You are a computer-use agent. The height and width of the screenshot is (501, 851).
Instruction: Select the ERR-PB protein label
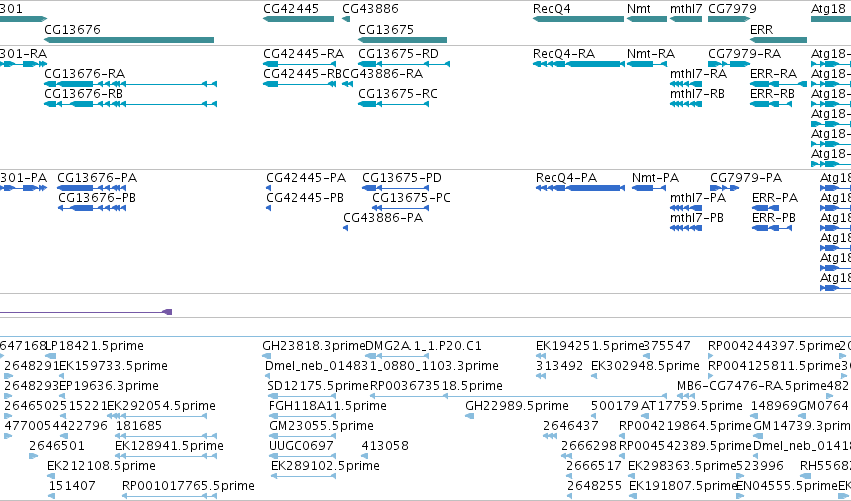774,218
